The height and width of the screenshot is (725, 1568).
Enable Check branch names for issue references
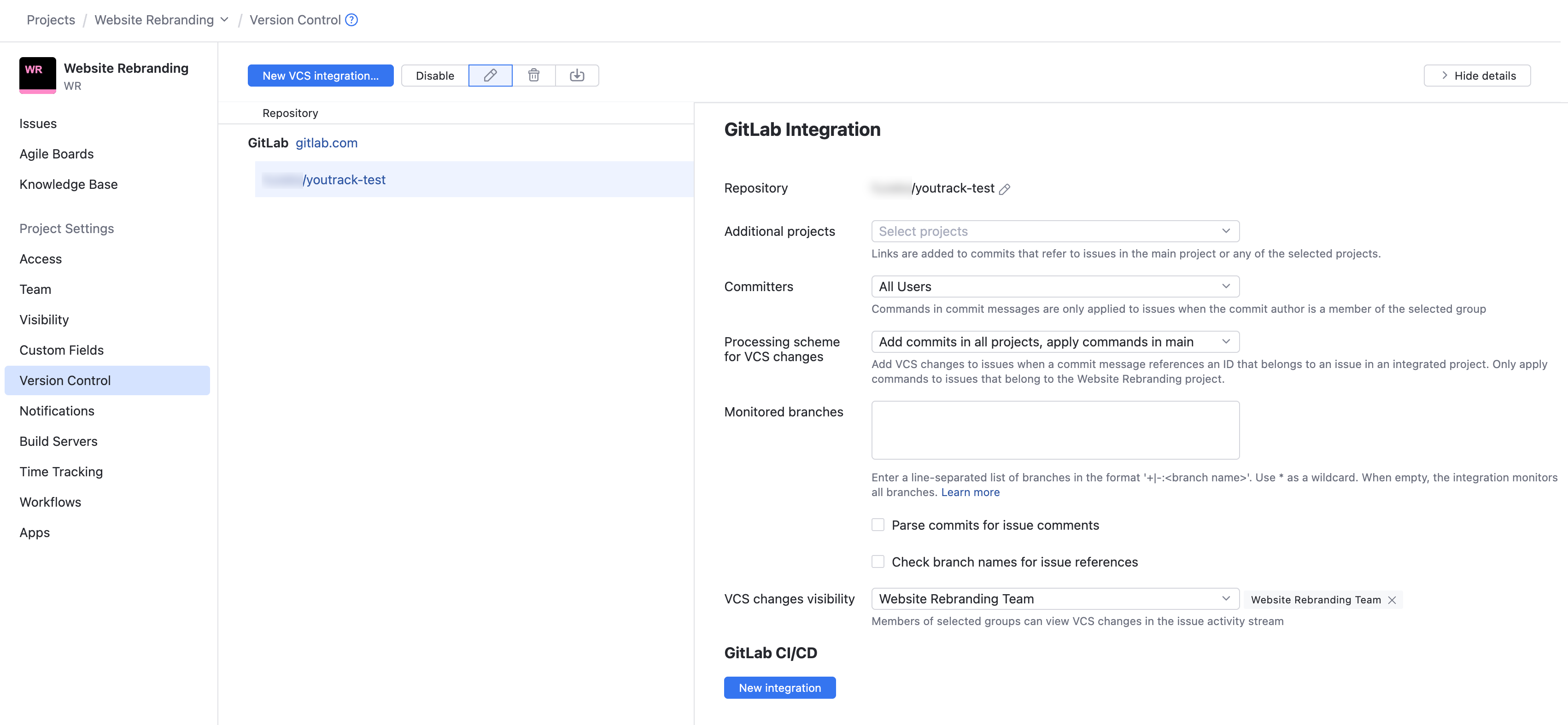pos(878,561)
